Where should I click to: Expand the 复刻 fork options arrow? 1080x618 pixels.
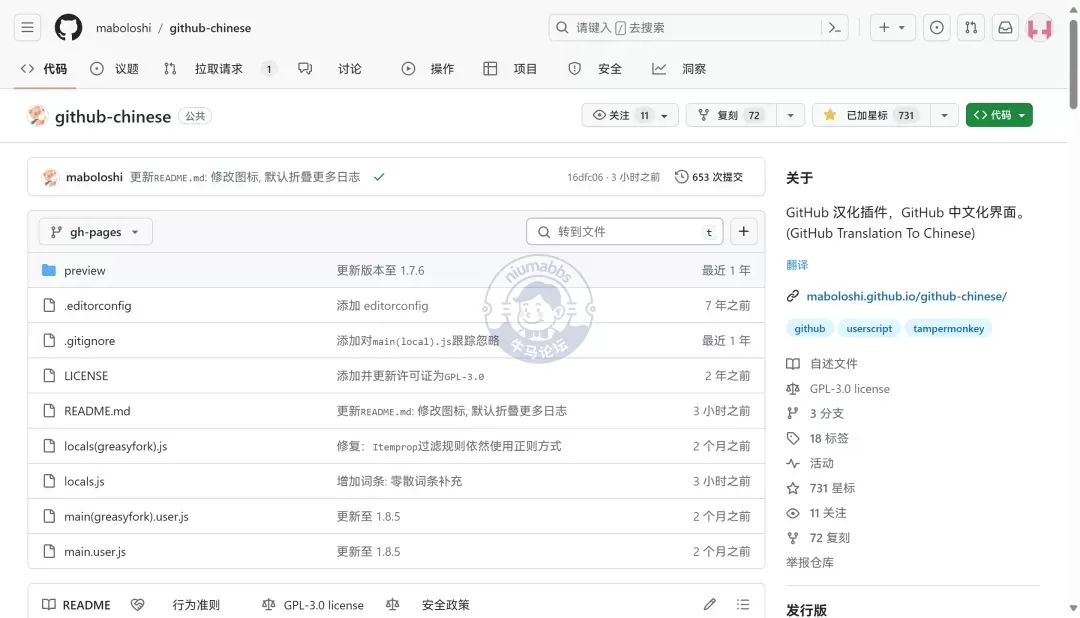point(791,115)
